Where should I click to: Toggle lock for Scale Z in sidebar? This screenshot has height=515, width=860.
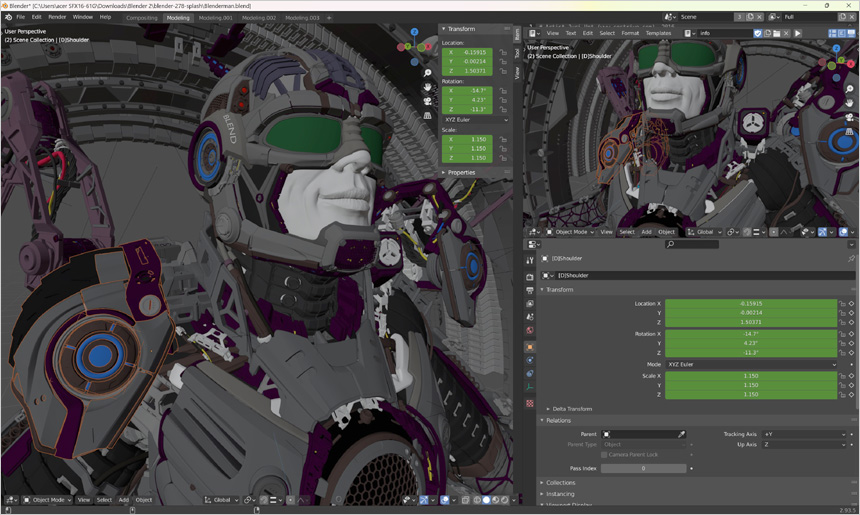[503, 158]
